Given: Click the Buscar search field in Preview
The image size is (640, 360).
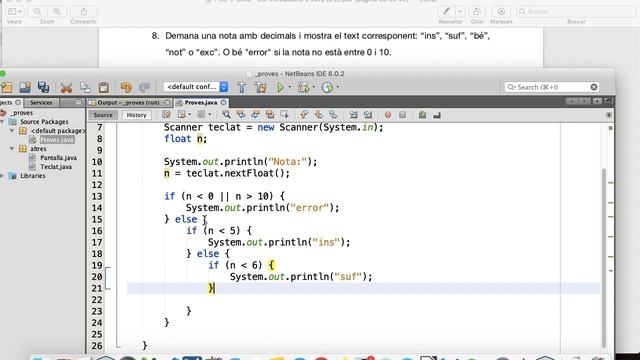Looking at the screenshot, I should (x=576, y=11).
